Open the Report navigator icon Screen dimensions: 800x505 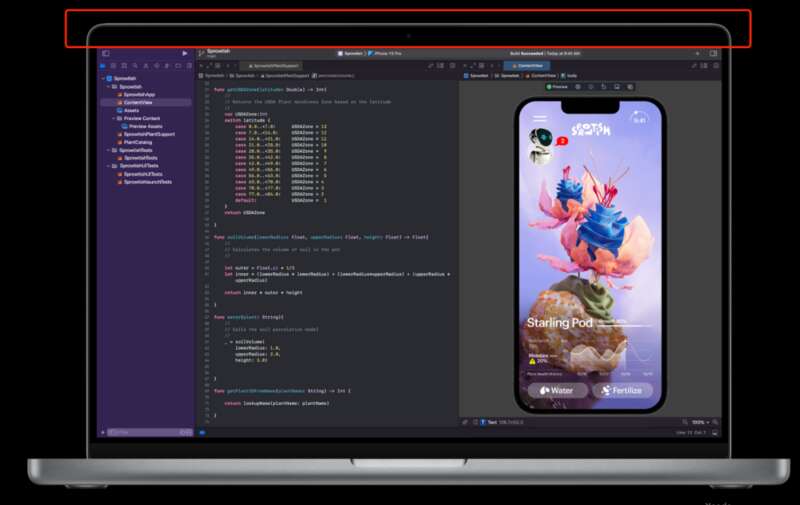[189, 66]
